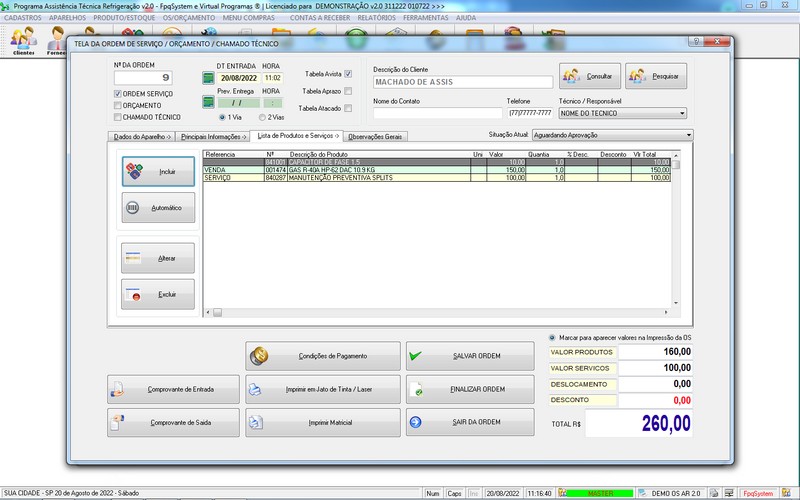This screenshot has width=800, height=500.
Task: Click FINALIZAR ORDEM button
Action: [470, 389]
